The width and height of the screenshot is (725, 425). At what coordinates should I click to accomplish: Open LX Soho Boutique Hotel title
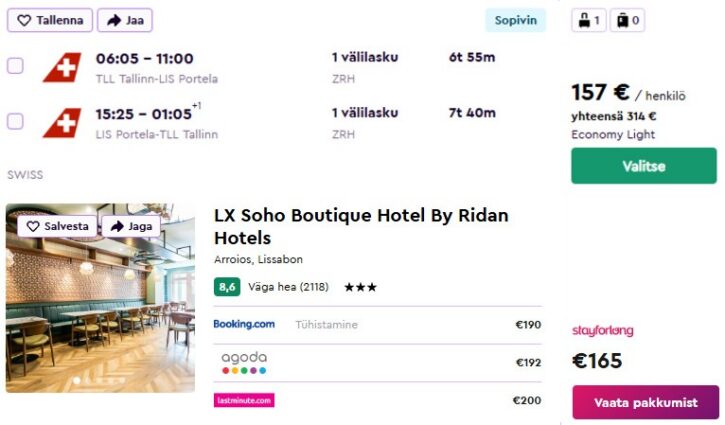pos(361,226)
